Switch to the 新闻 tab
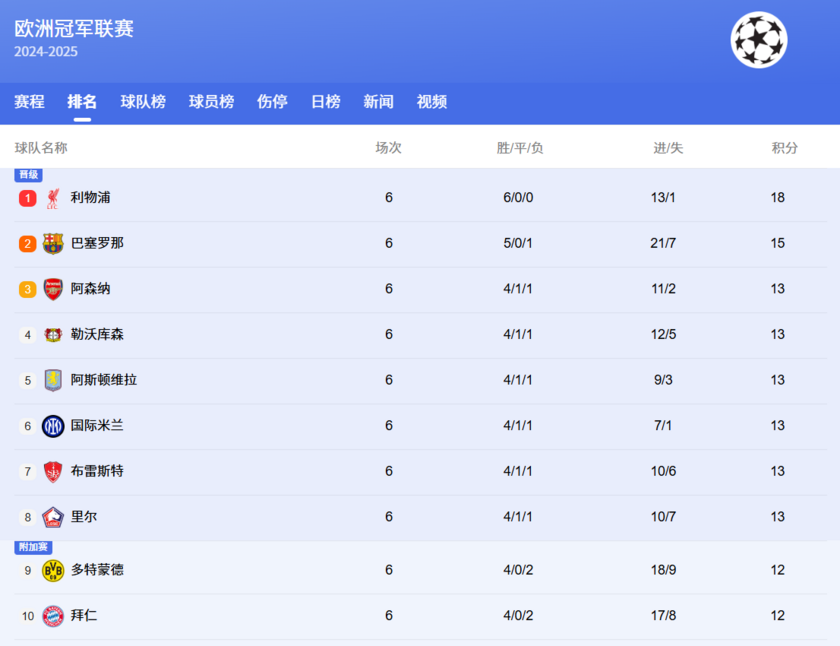 378,102
